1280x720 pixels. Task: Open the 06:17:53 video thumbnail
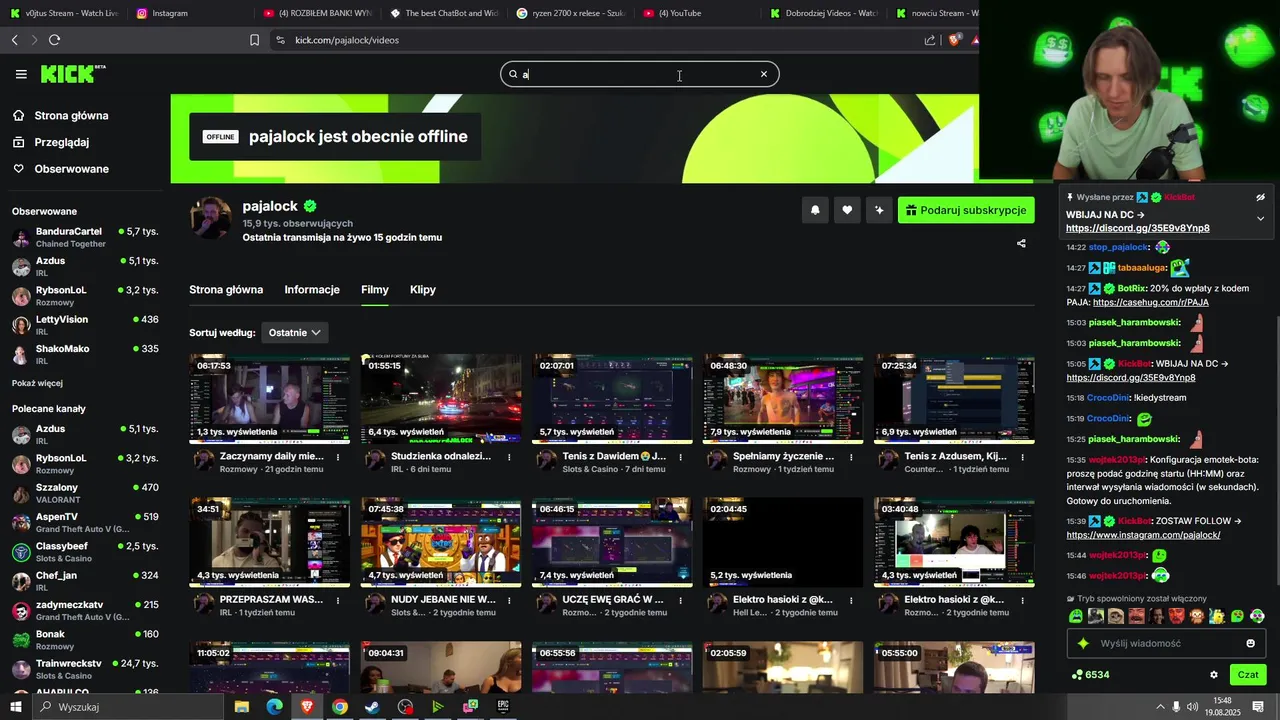(270, 398)
